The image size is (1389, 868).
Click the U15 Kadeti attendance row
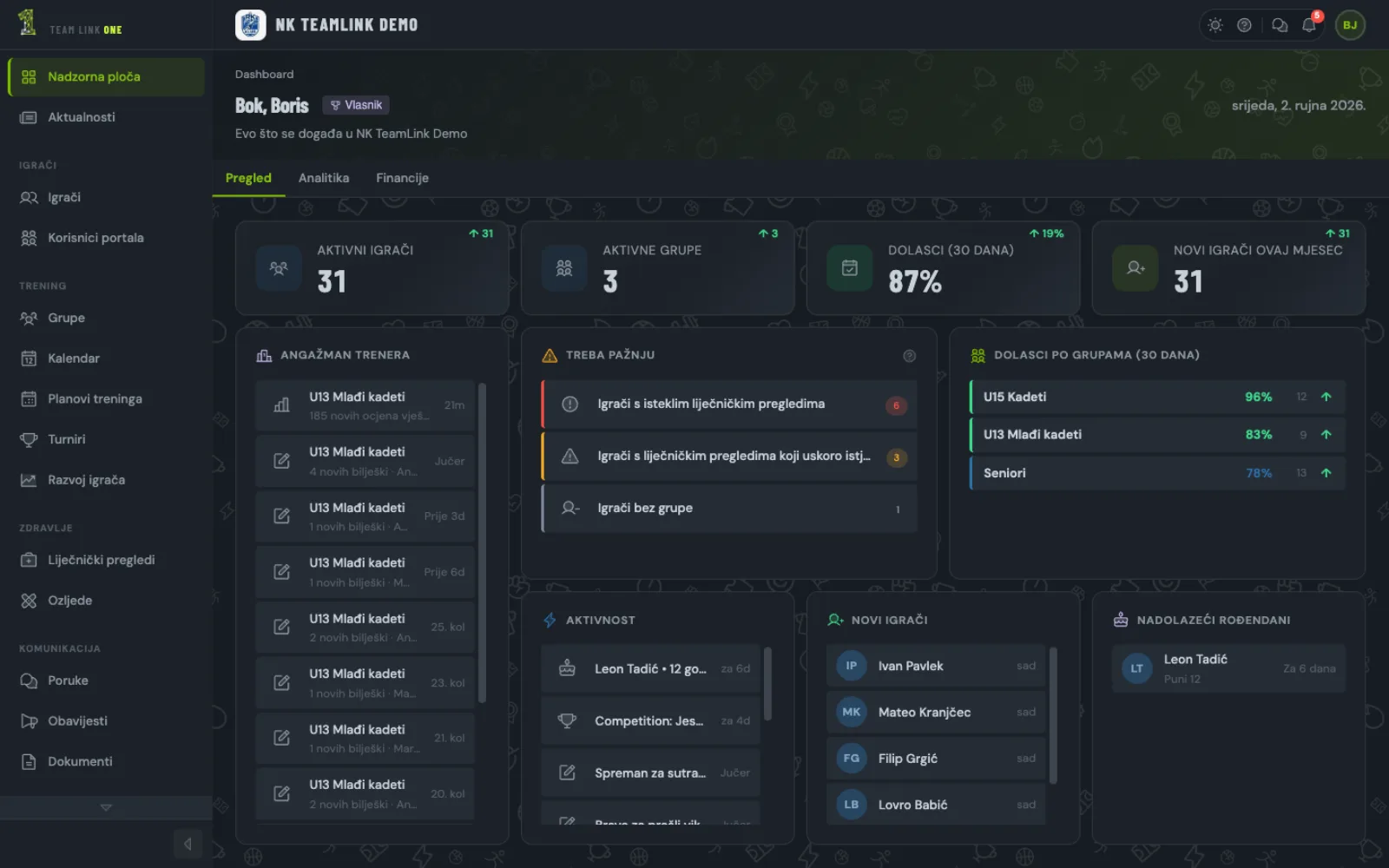click(1157, 397)
